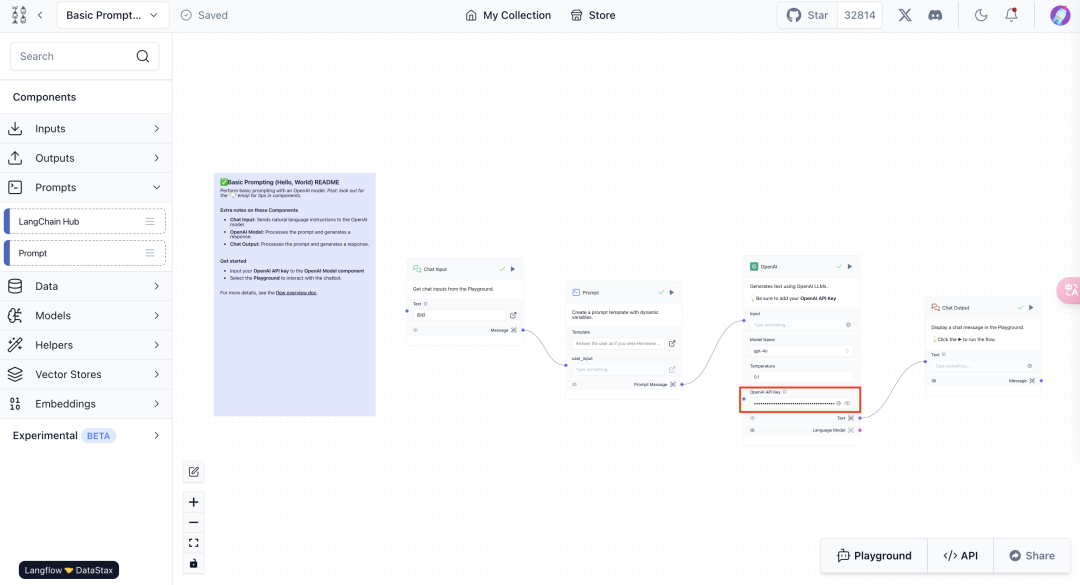Open the Discord icon link
The image size is (1080, 585).
tap(935, 15)
